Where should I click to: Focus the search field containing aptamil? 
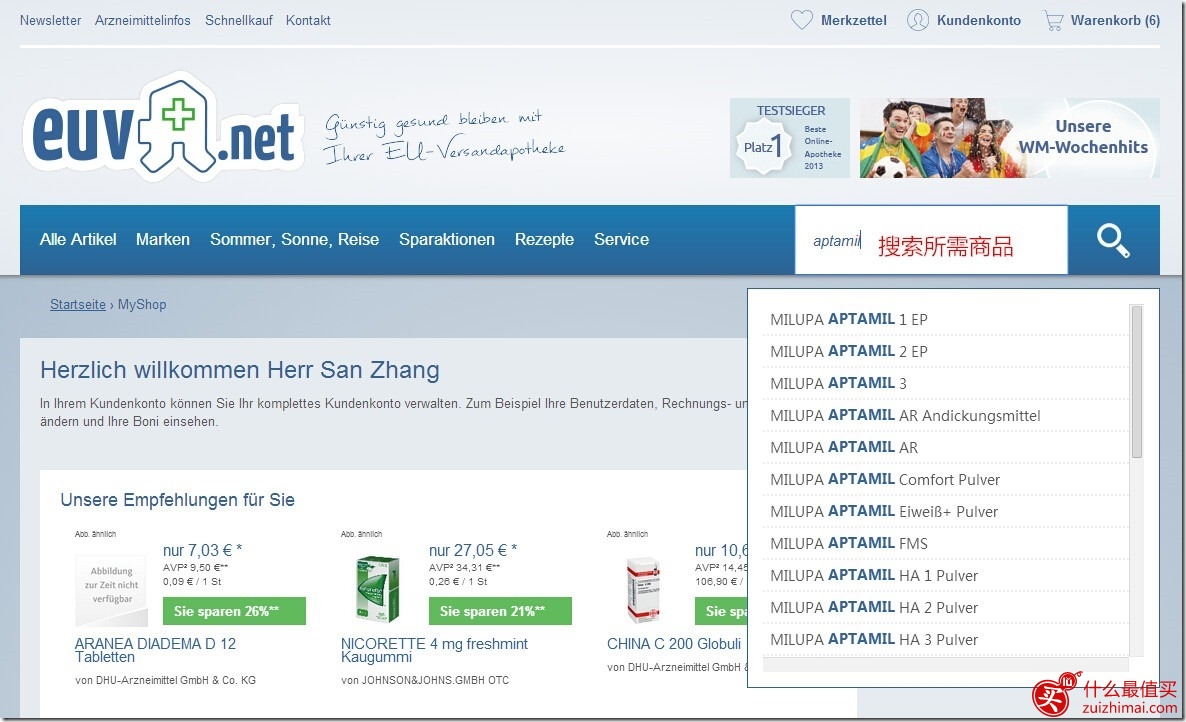931,240
